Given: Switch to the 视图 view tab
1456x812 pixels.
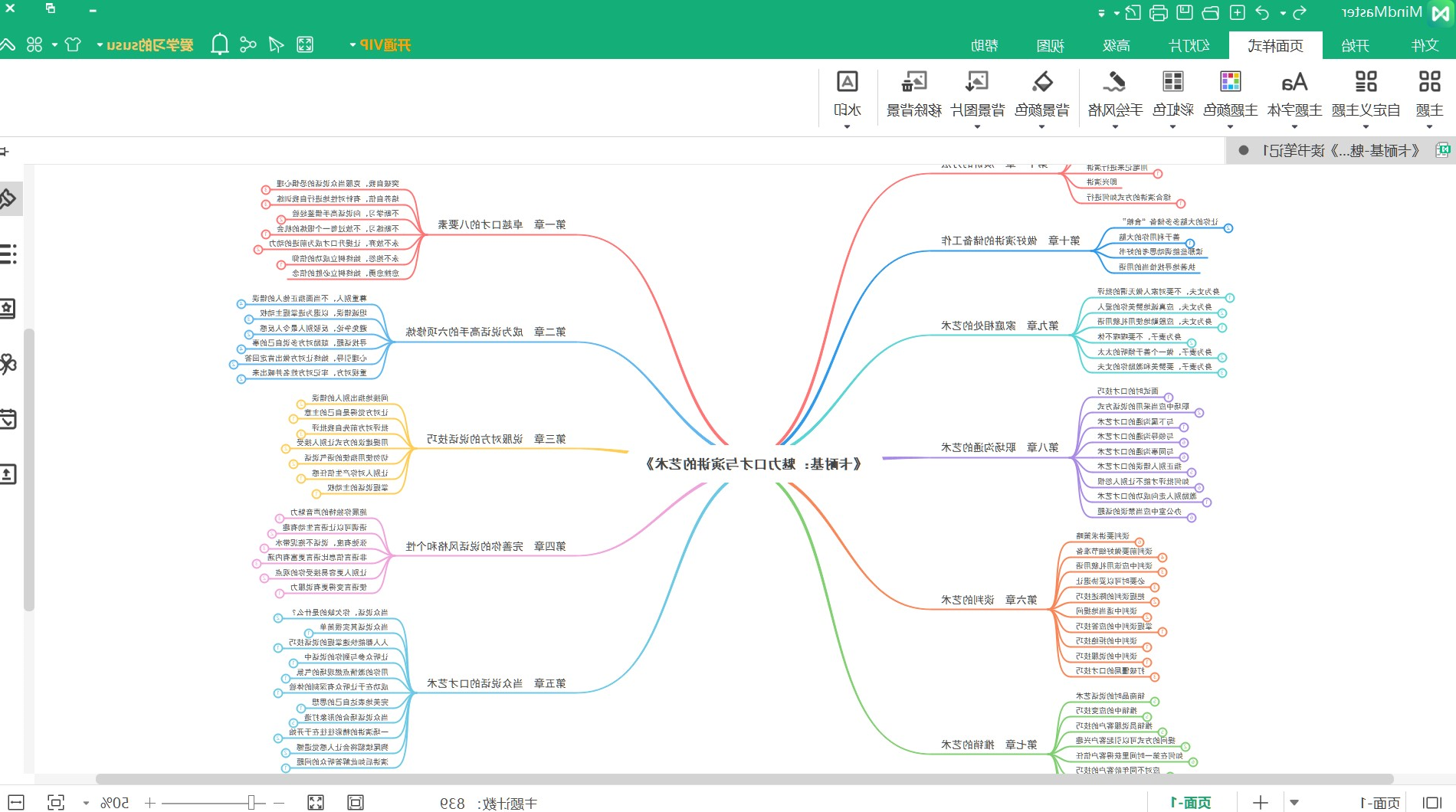Looking at the screenshot, I should pos(1050,45).
